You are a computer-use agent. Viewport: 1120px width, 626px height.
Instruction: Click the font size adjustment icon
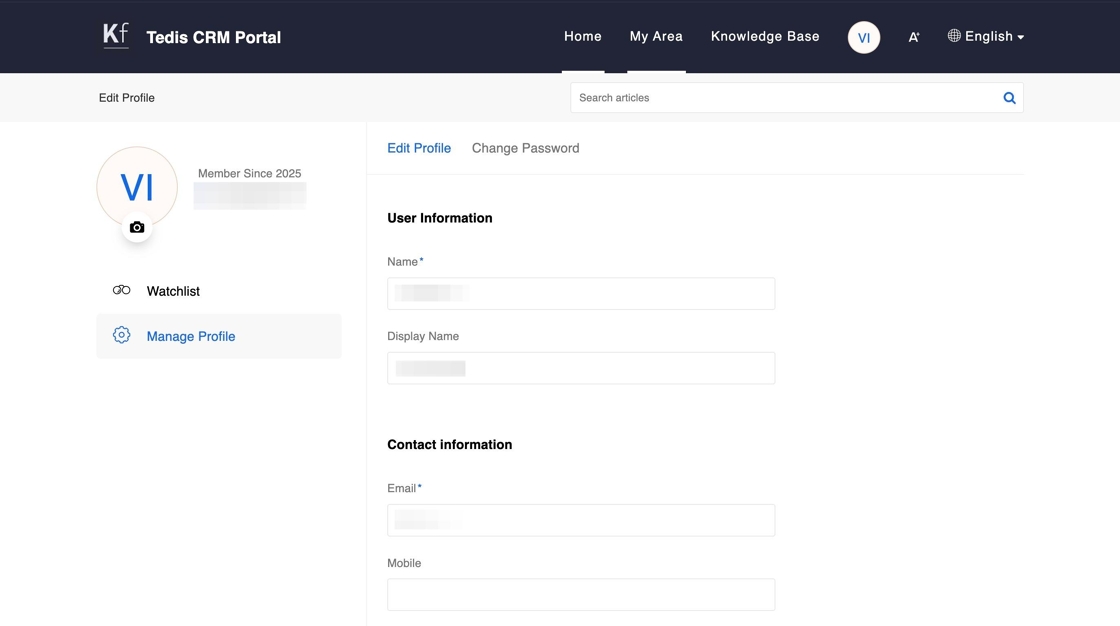(x=913, y=37)
